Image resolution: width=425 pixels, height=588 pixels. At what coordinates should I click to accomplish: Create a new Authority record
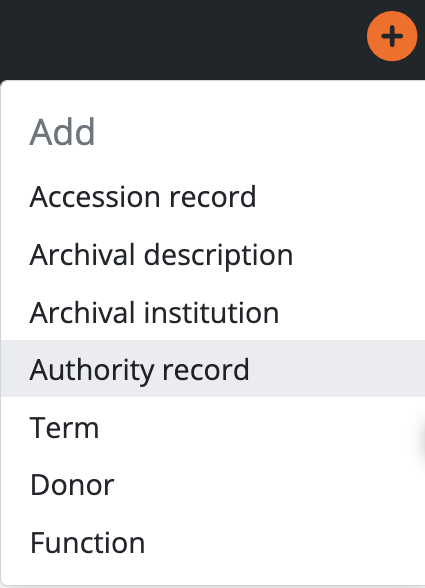(213, 369)
